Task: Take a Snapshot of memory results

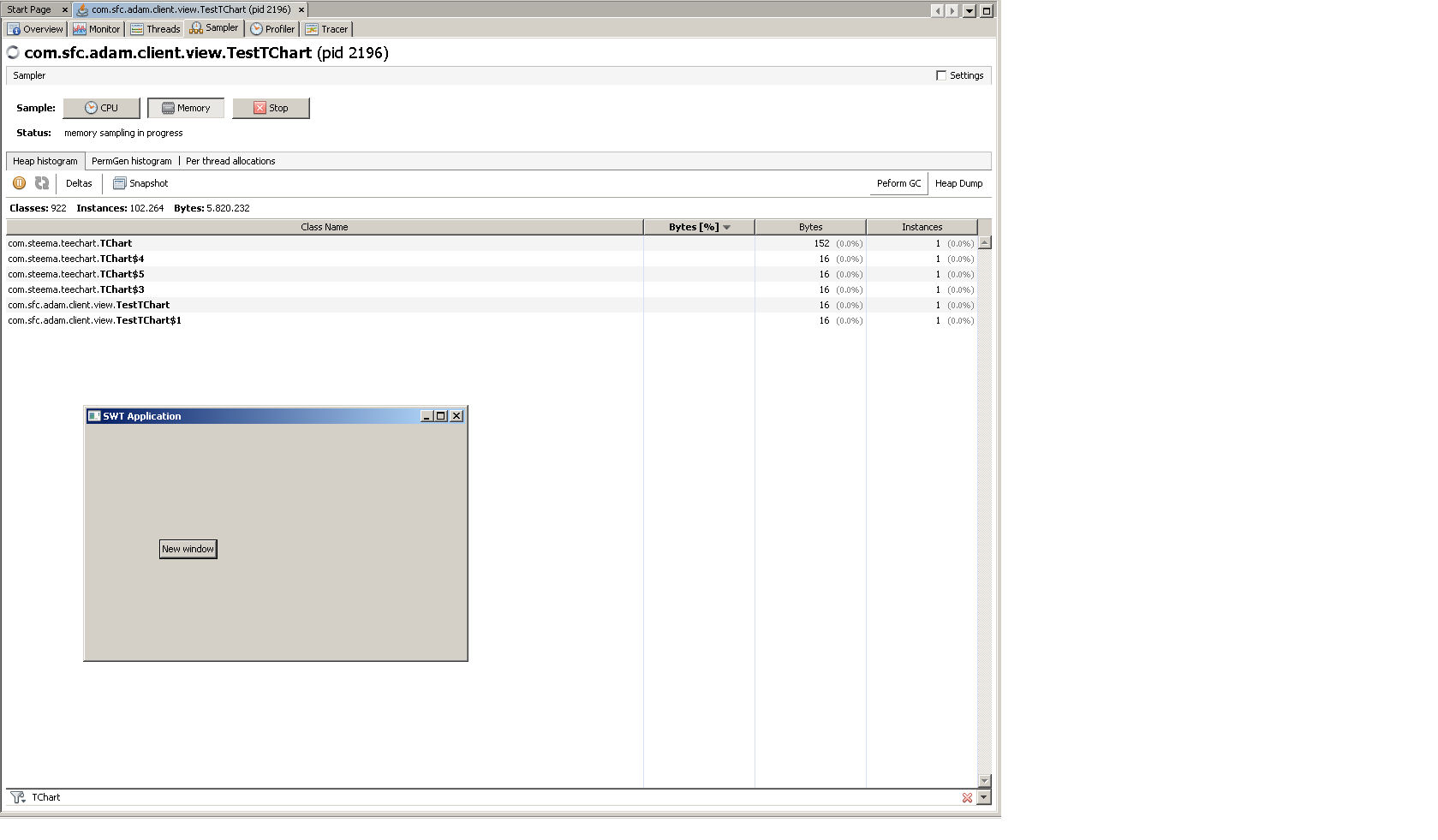Action: click(140, 183)
